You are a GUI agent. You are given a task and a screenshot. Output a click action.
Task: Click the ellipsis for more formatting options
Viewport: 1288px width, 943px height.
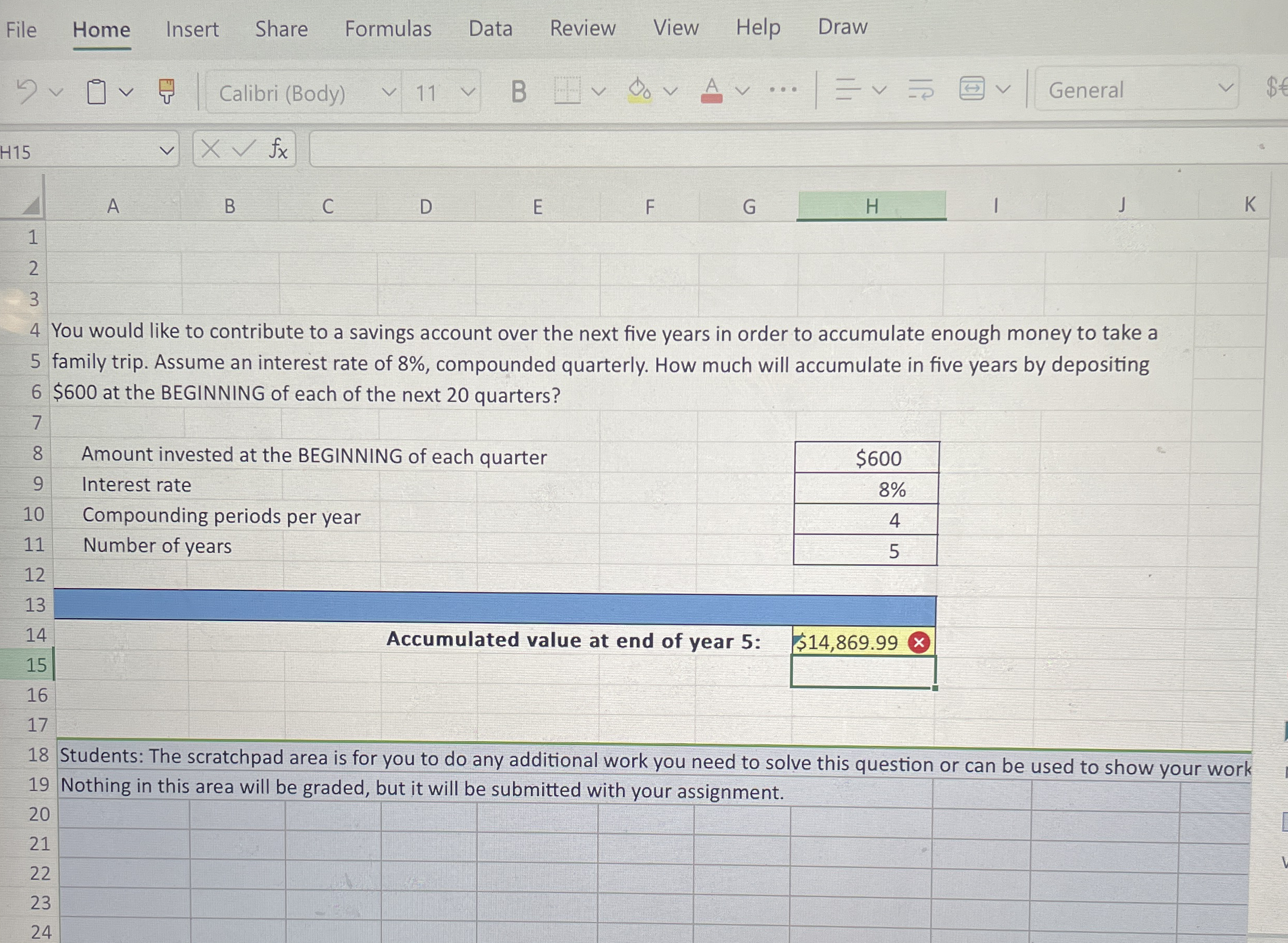(782, 90)
